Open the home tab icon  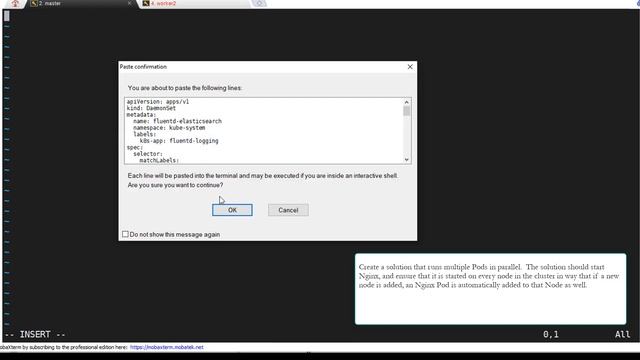click(x=15, y=3)
